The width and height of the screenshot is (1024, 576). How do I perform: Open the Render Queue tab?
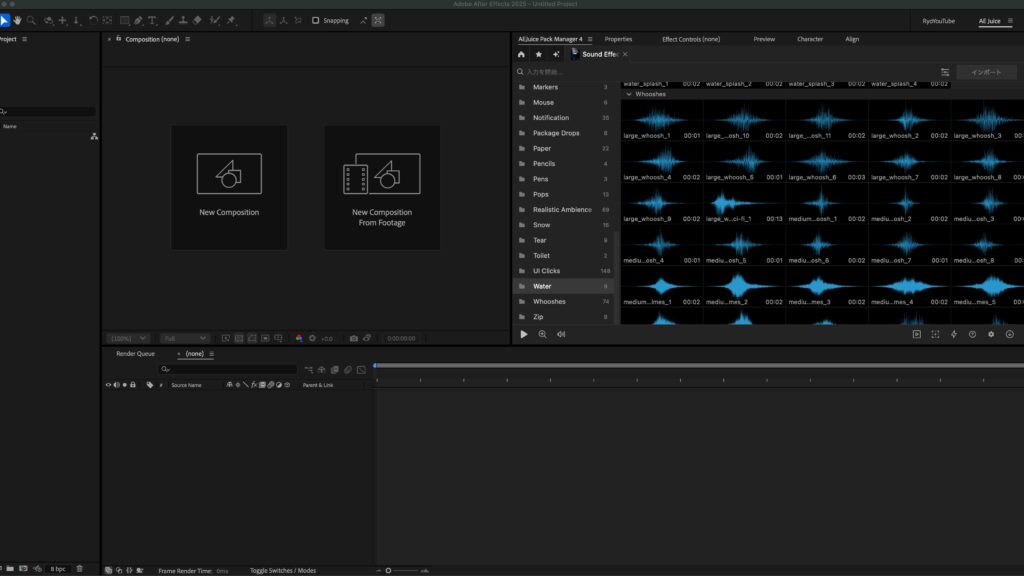point(135,353)
